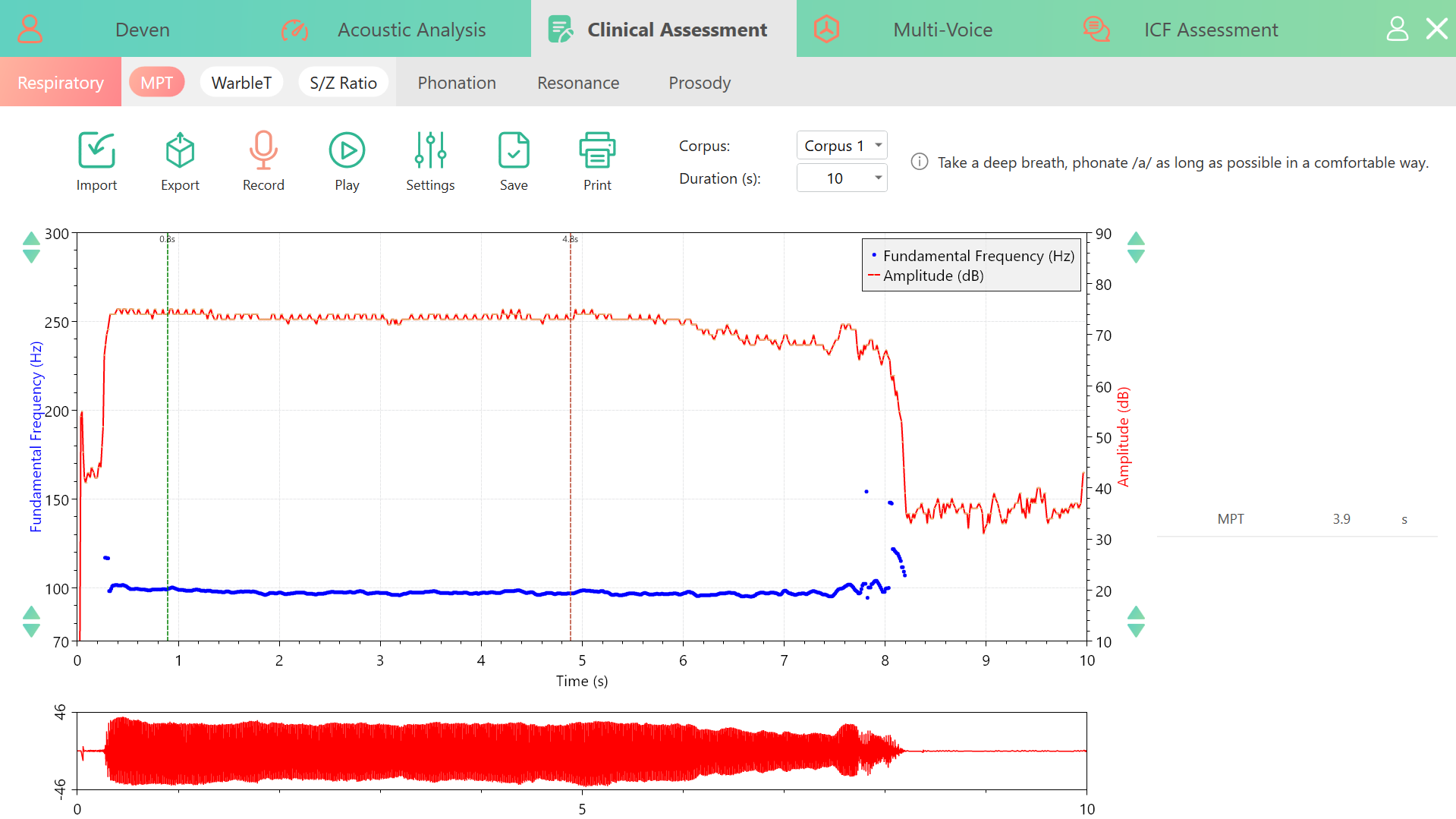Click the Import icon
The image size is (1456, 819).
point(96,150)
